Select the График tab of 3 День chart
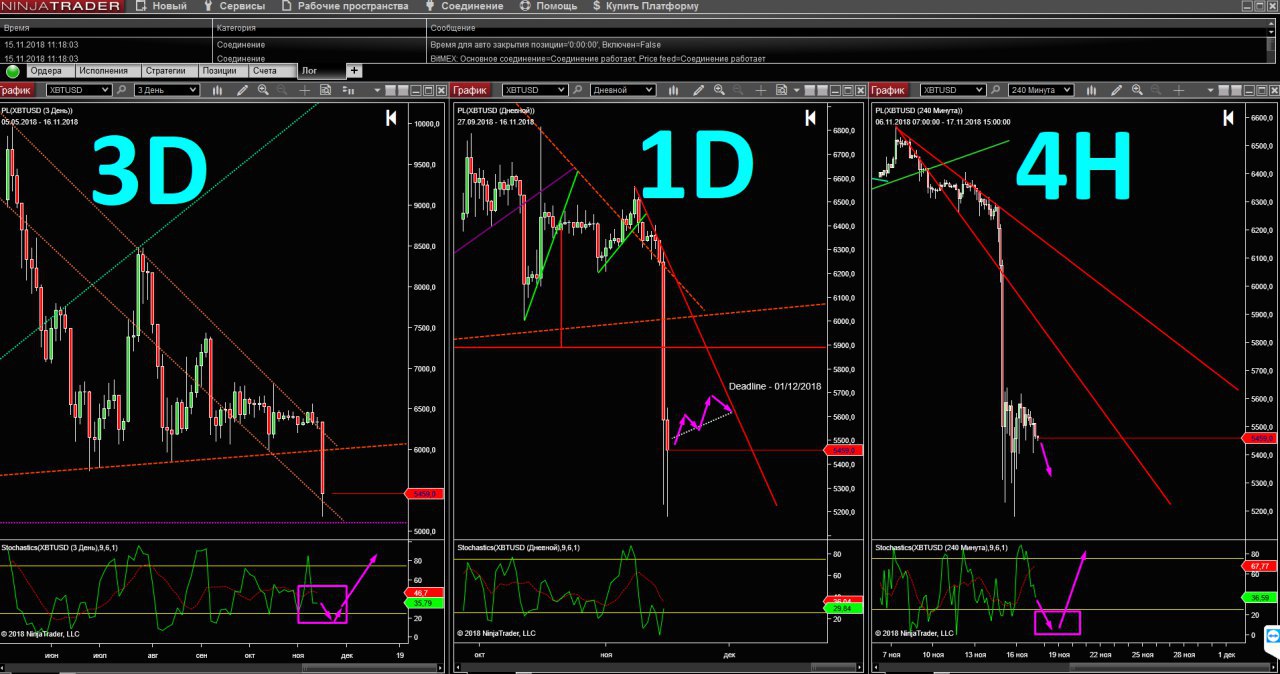 coord(17,90)
